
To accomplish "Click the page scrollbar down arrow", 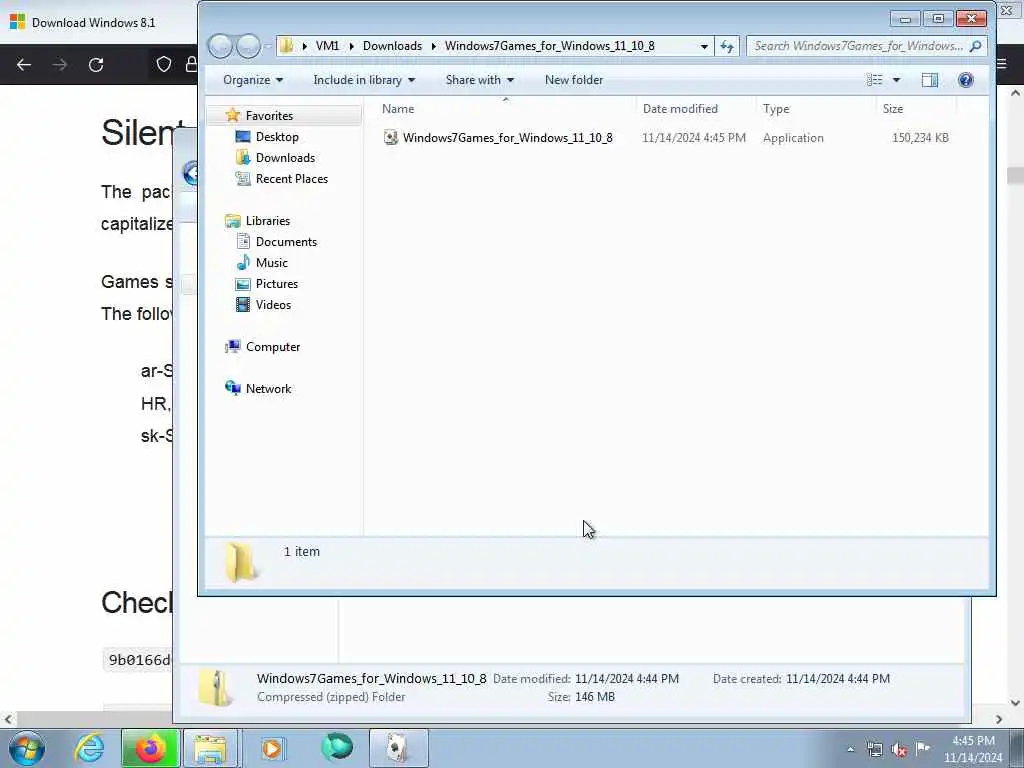I will click(1015, 703).
